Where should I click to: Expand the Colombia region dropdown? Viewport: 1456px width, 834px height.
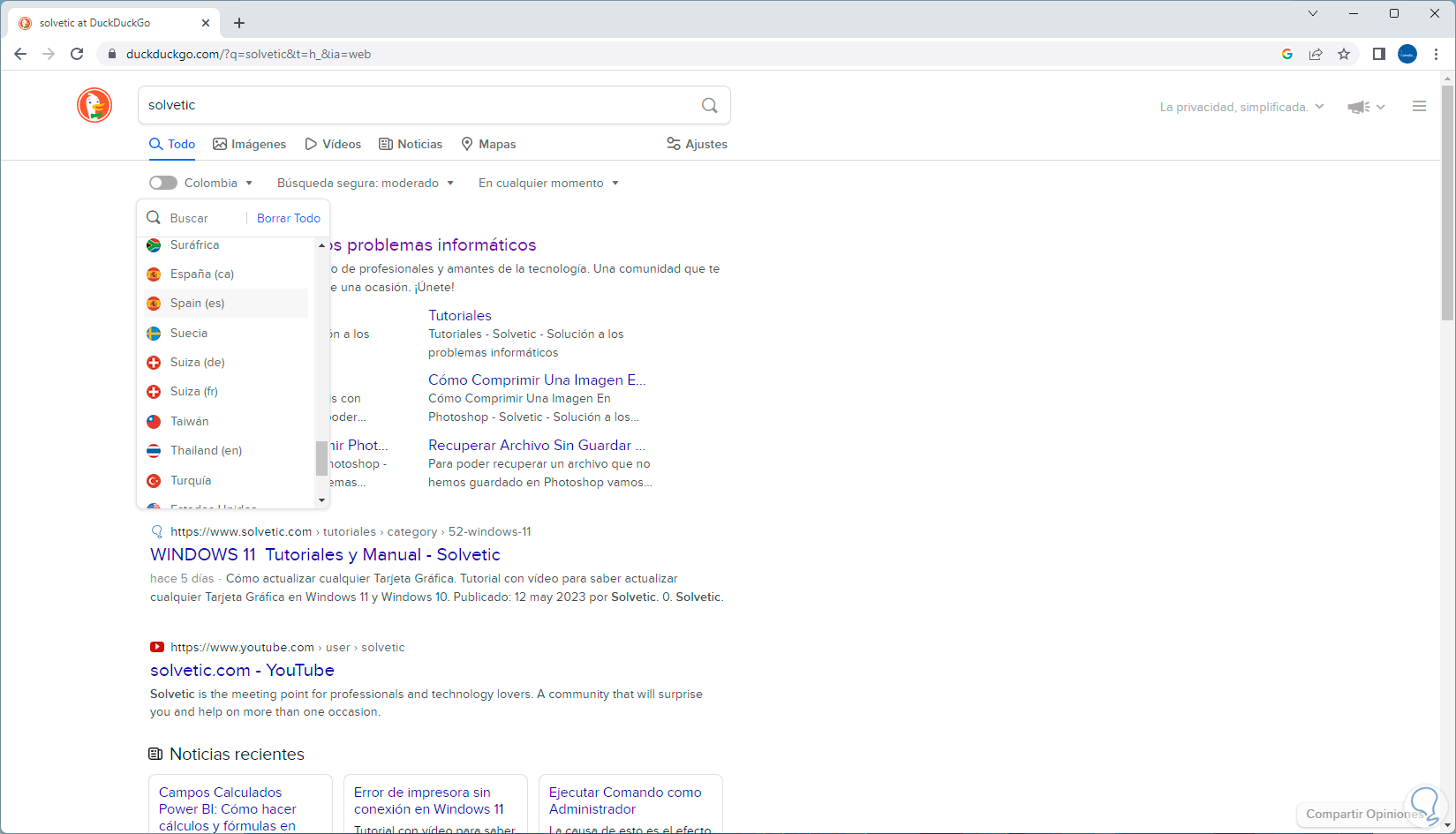[x=219, y=183]
